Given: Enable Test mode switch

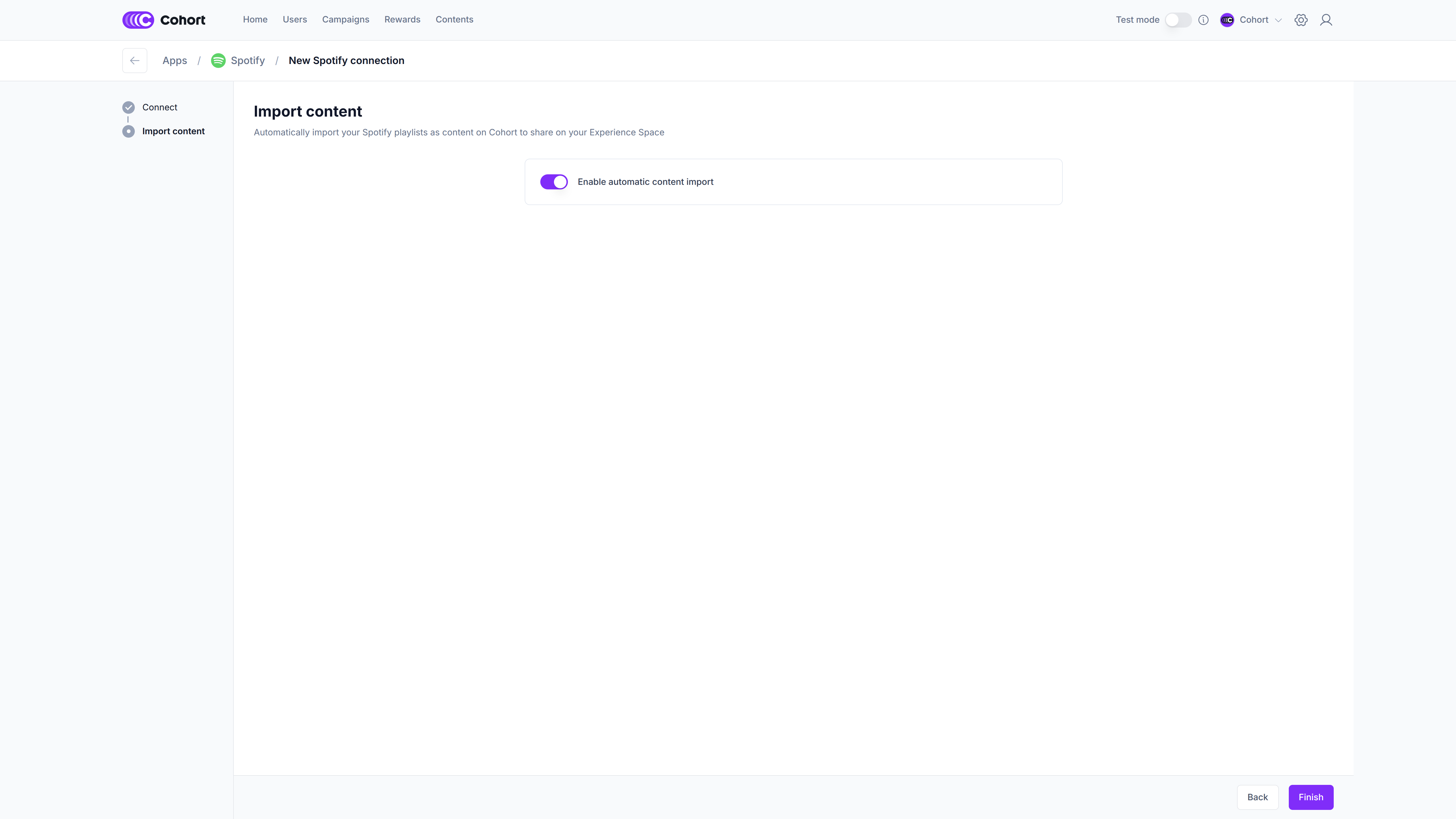Looking at the screenshot, I should point(1178,20).
